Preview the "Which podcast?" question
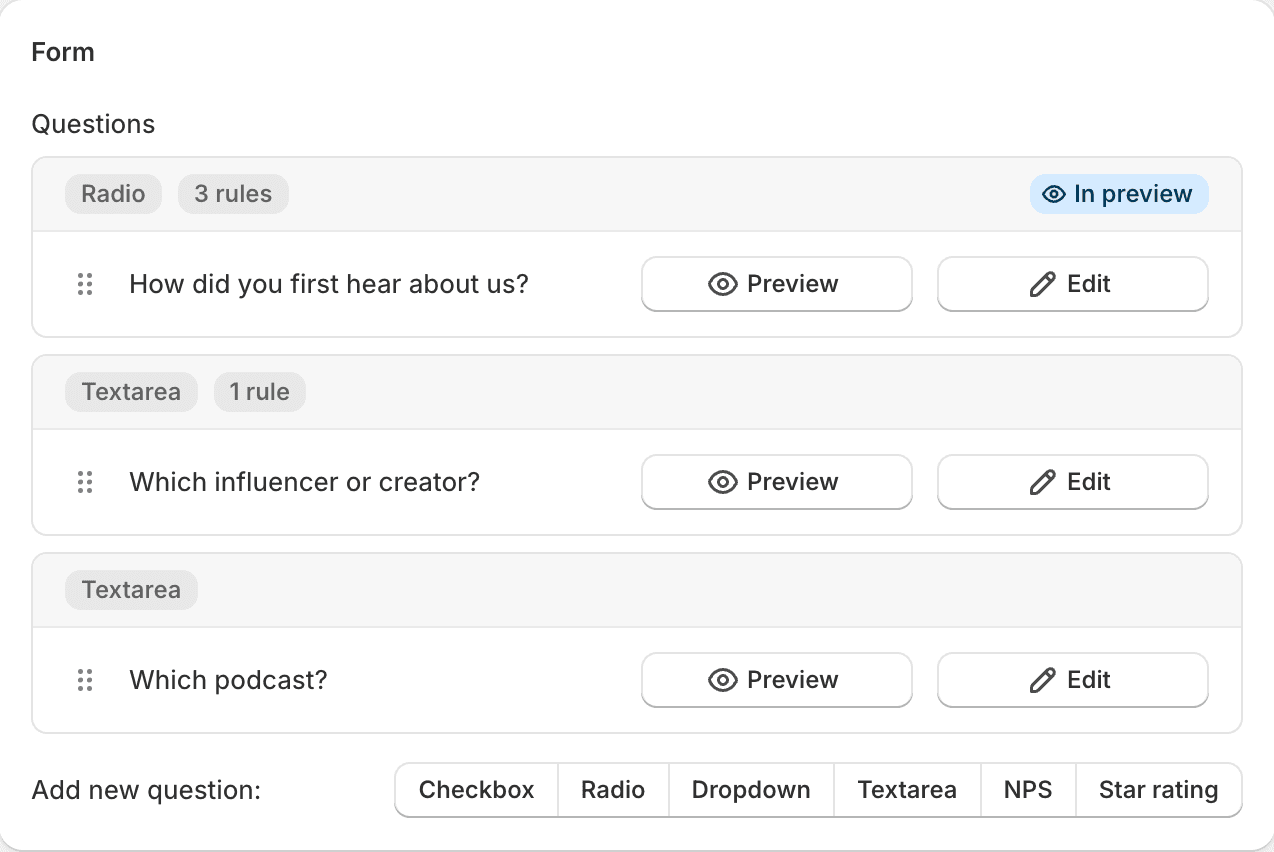The image size is (1274, 852). (x=776, y=680)
